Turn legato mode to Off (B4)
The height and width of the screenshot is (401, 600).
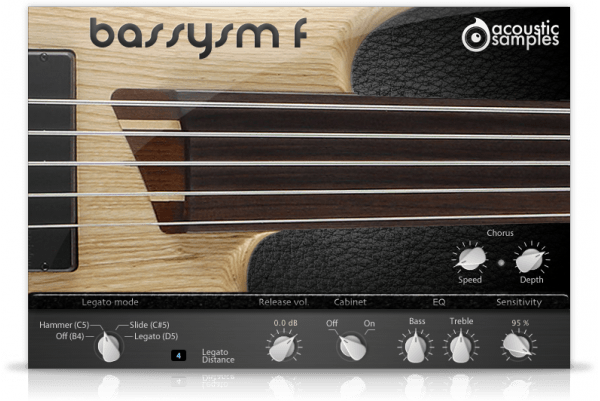[68, 337]
